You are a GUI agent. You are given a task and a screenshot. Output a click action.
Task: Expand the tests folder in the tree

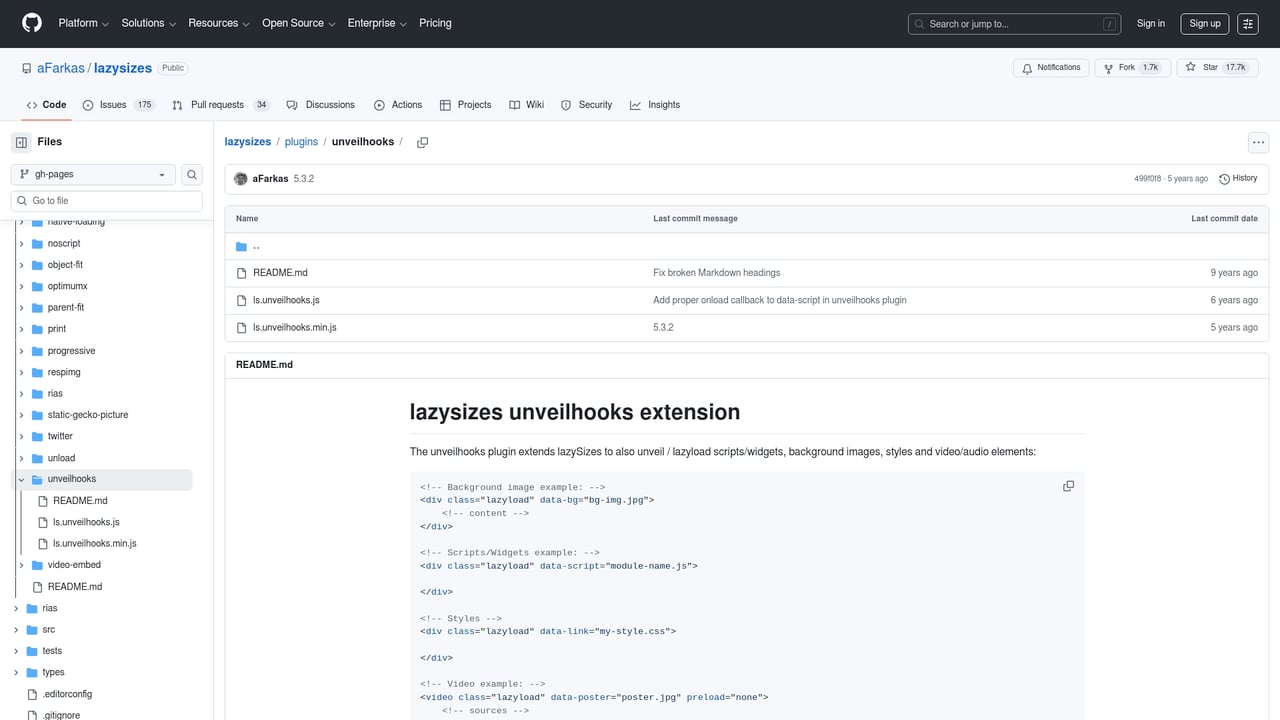[16, 650]
